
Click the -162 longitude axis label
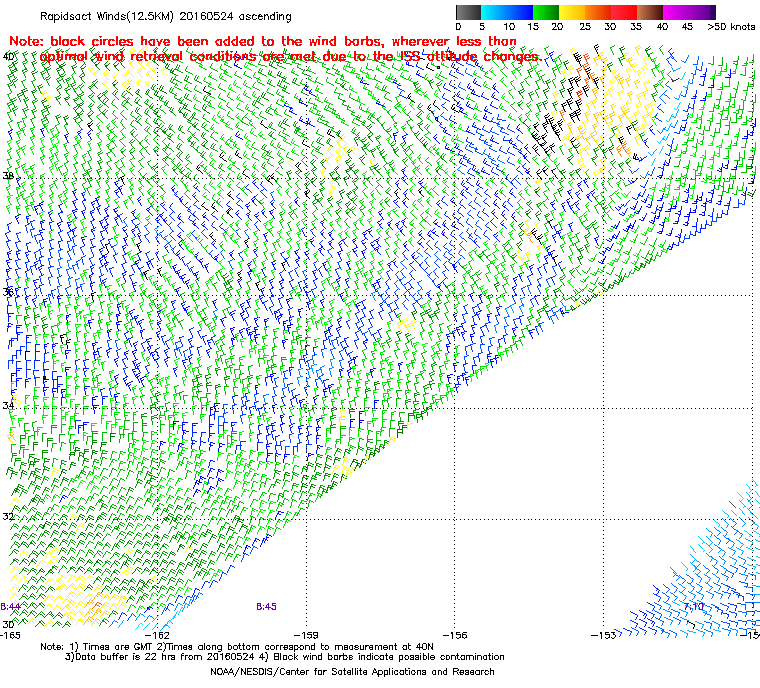tap(158, 635)
